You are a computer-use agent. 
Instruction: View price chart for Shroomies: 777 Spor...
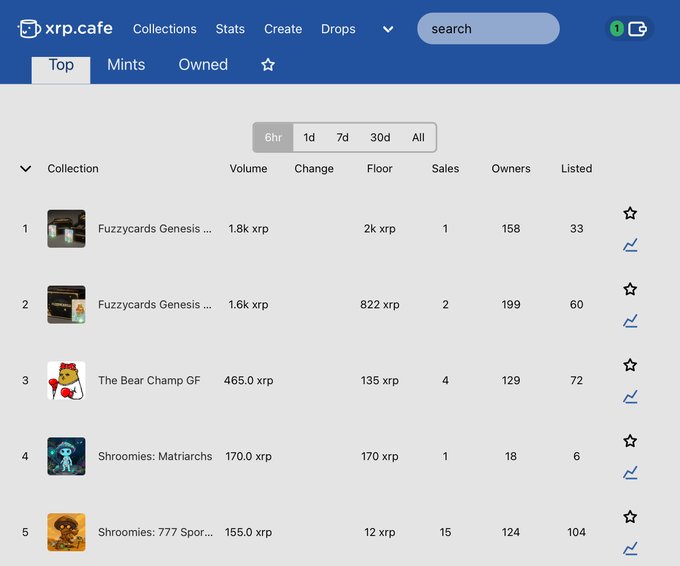630,548
